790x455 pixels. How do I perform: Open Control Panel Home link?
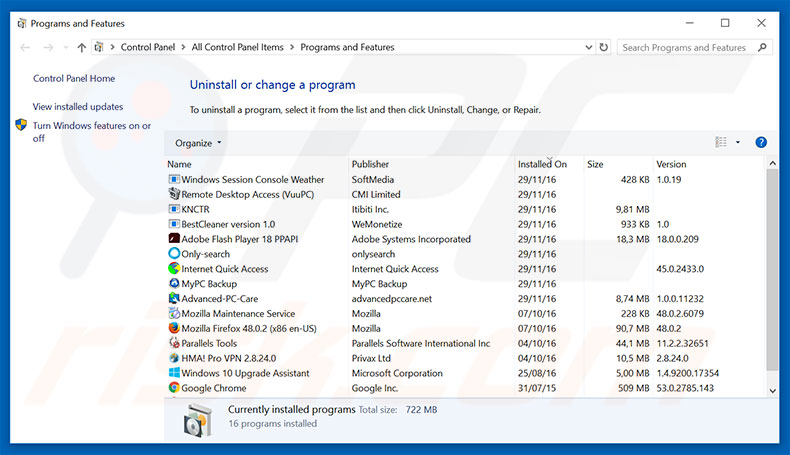coord(74,79)
